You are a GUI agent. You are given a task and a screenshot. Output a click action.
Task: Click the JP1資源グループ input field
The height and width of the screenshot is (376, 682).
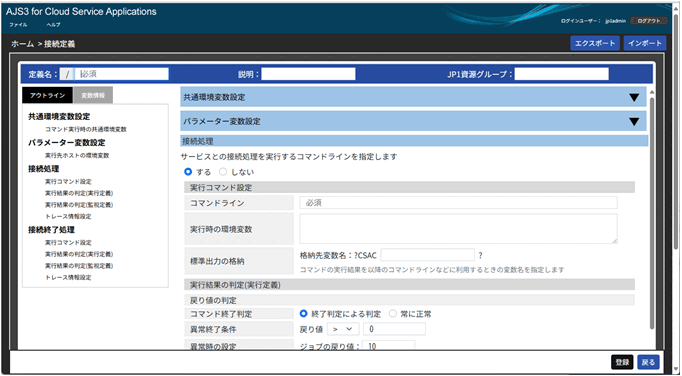click(562, 74)
